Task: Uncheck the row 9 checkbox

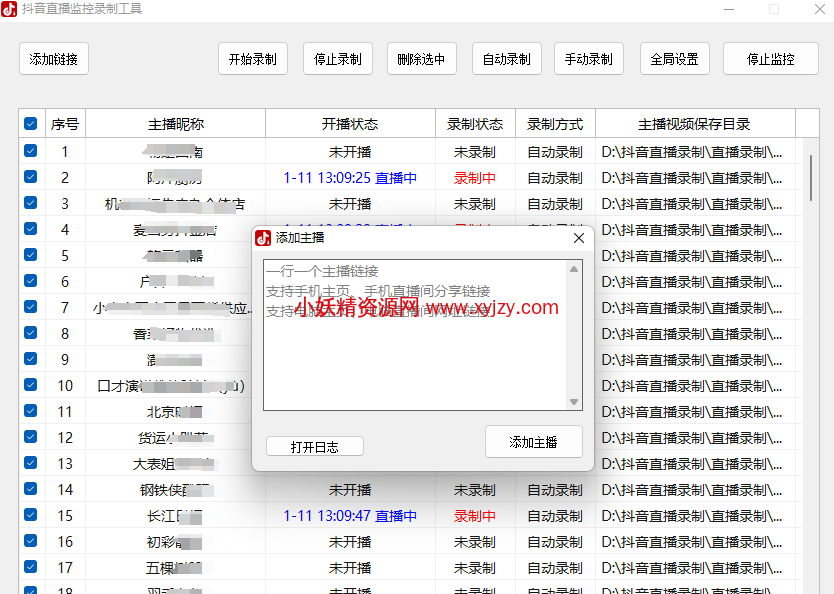Action: pyautogui.click(x=31, y=359)
